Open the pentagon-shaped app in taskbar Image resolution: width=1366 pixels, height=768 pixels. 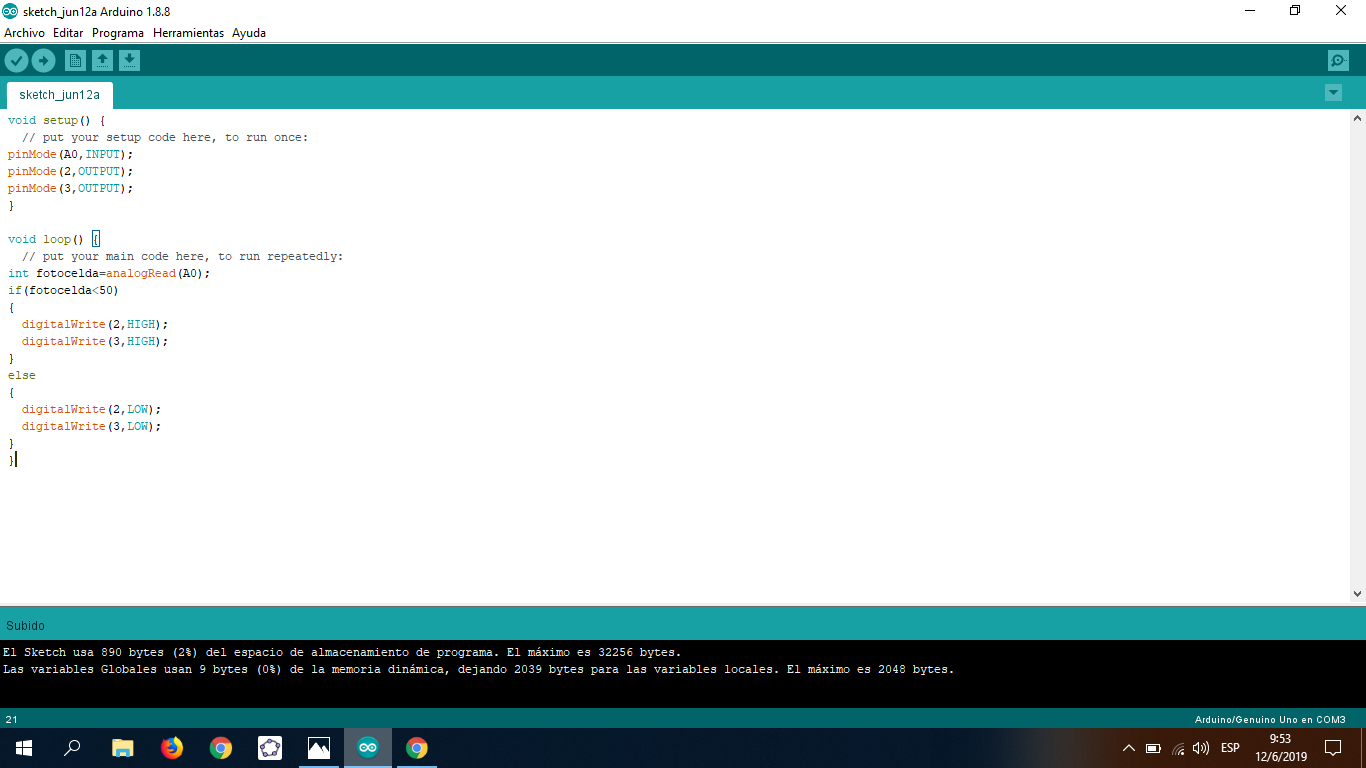tap(270, 748)
